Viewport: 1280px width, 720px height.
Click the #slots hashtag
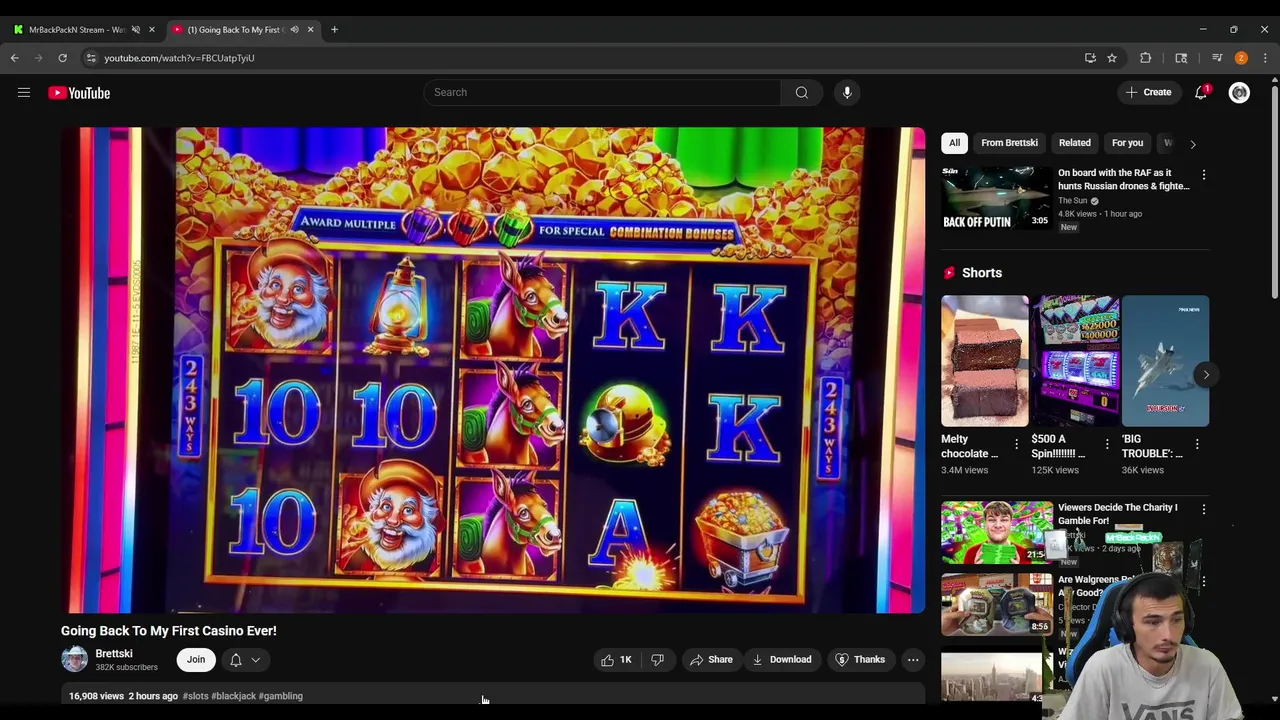coord(195,696)
